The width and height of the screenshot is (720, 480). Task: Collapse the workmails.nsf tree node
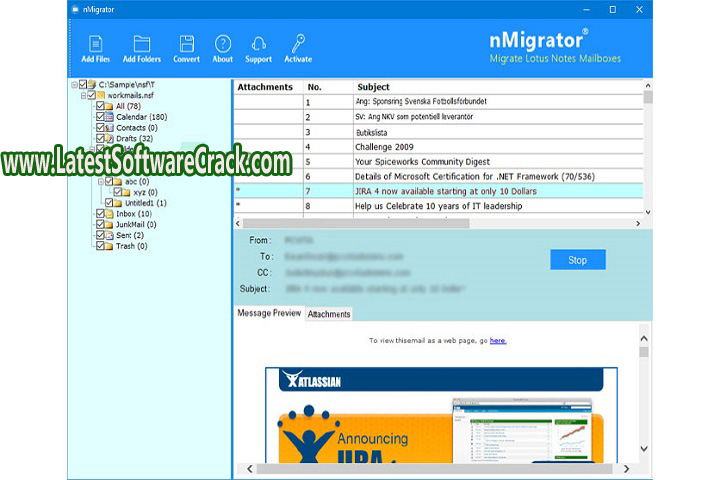84,96
